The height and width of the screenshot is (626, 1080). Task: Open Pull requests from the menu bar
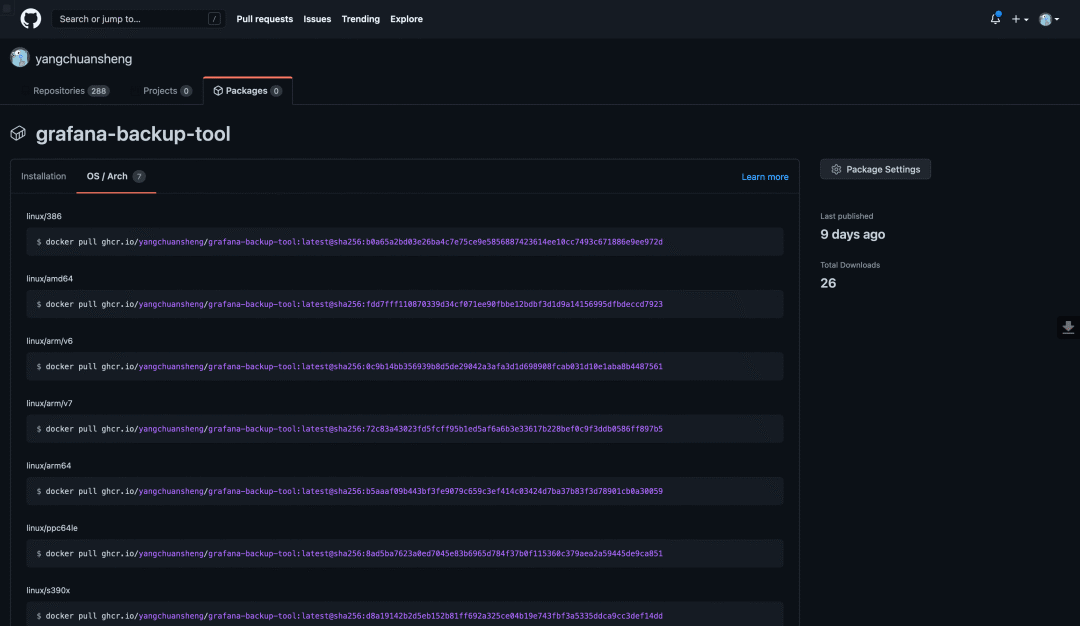click(x=265, y=18)
